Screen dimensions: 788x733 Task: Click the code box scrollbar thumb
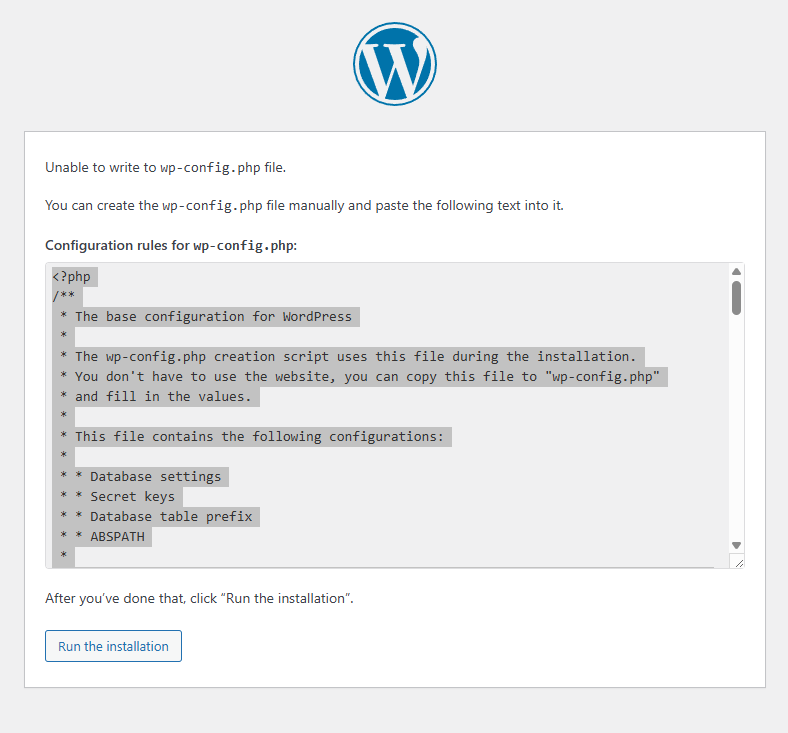pyautogui.click(x=736, y=298)
